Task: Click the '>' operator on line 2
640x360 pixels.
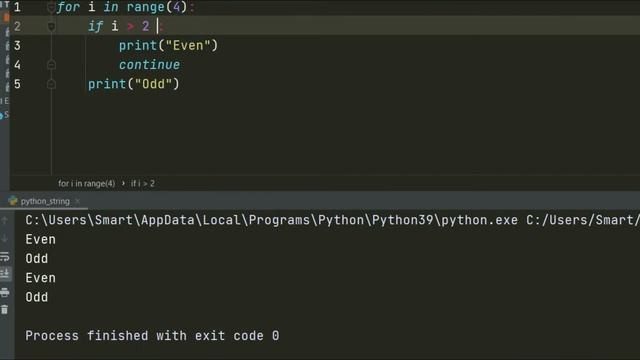Action: (130, 27)
